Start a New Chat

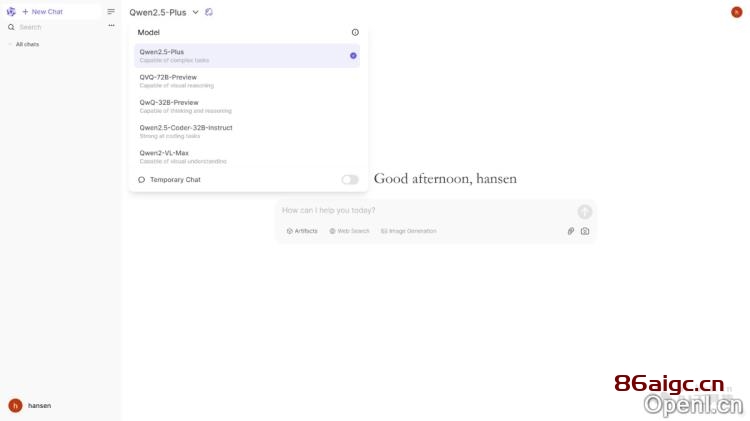pyautogui.click(x=43, y=11)
